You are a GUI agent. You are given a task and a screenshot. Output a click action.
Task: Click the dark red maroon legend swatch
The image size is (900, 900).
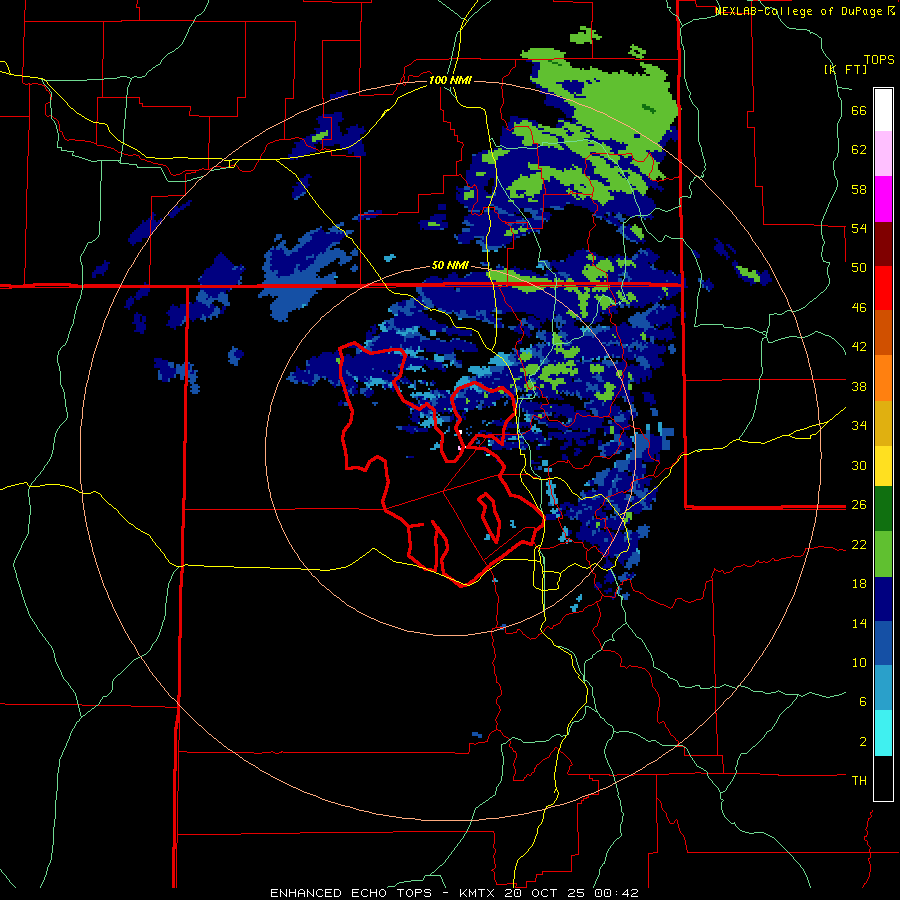tap(883, 243)
